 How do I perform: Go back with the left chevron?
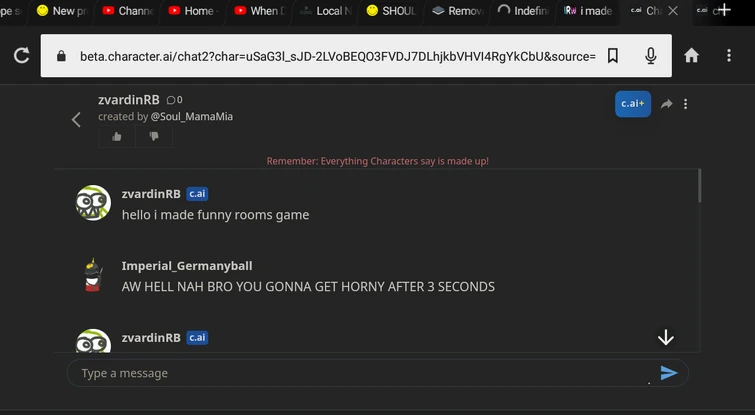click(76, 119)
